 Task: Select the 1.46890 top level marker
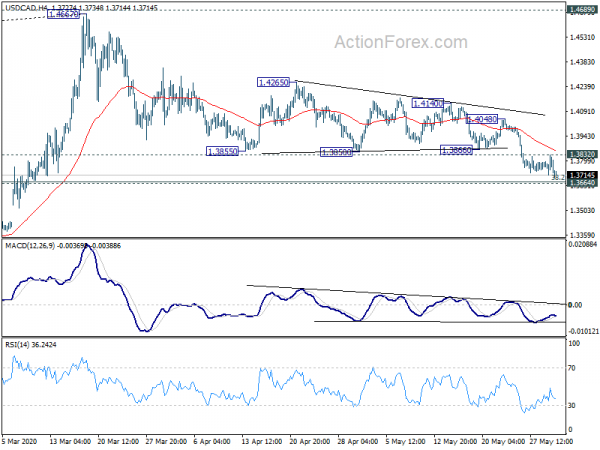(x=582, y=10)
